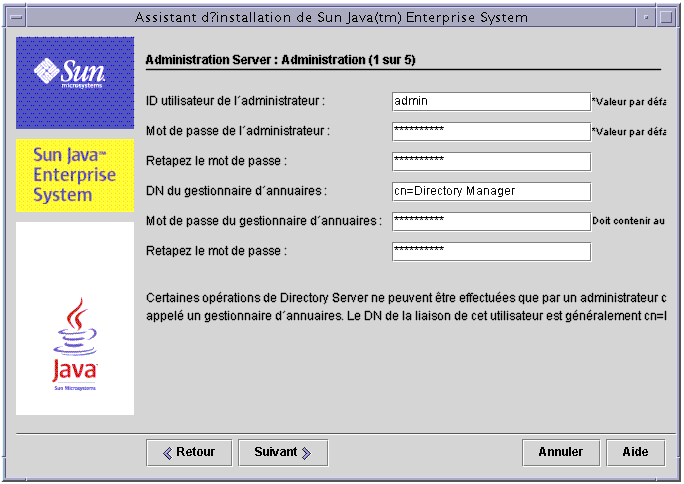Click label Mot de passe du gestionnaire d'annuaires
Image resolution: width=684 pixels, height=484 pixels.
pyautogui.click(x=264, y=221)
